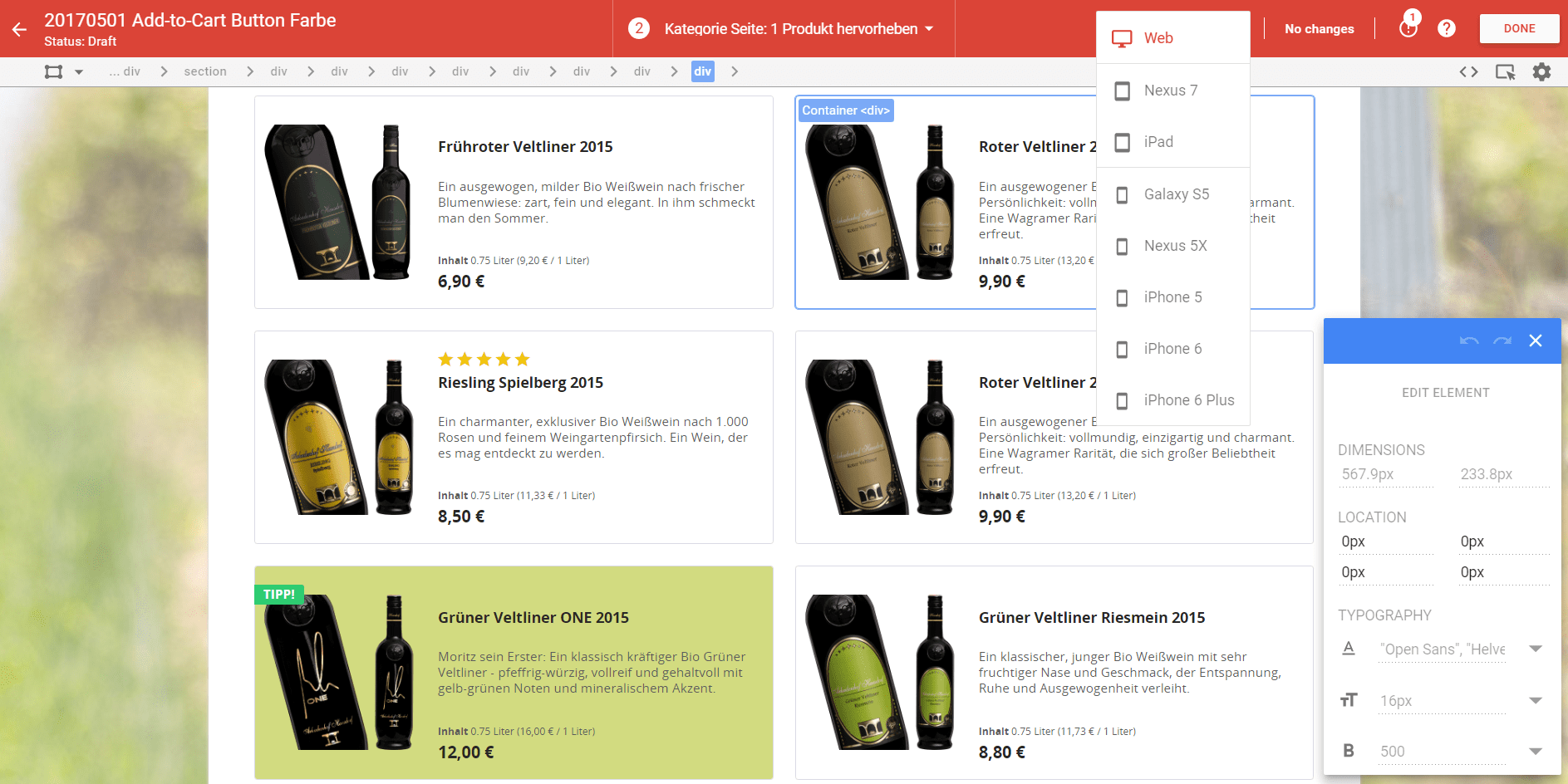Close the Edit Element panel
This screenshot has width=1568, height=784.
[1536, 341]
